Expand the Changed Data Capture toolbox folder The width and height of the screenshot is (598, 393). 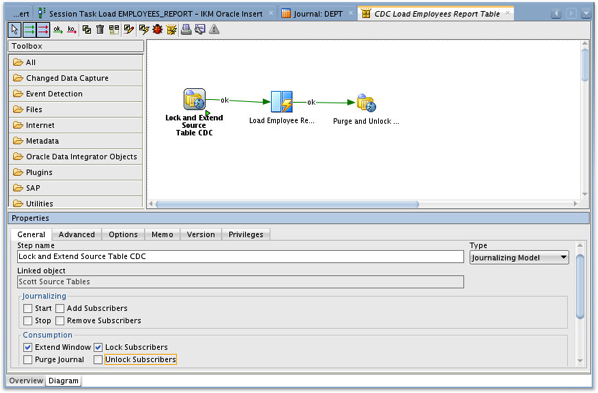[x=76, y=78]
